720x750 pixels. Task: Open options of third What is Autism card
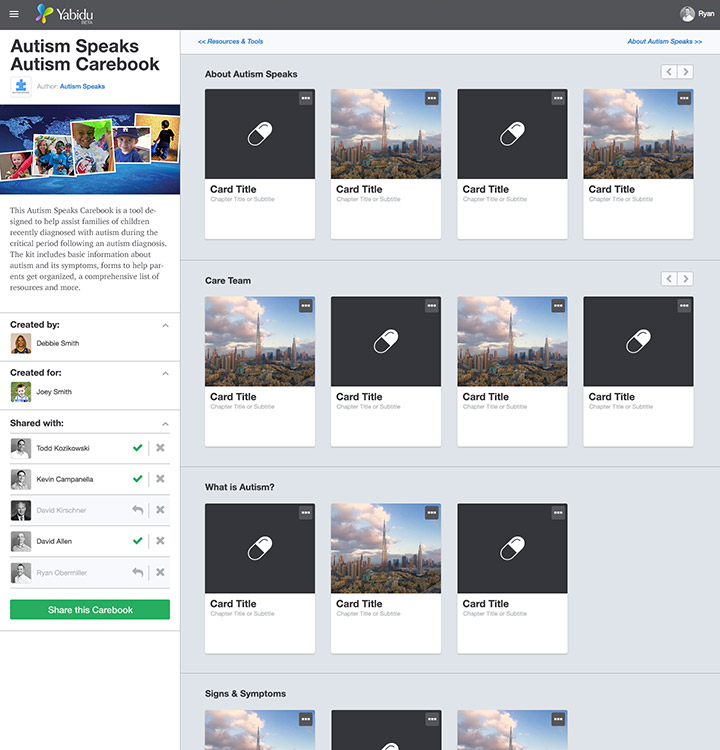point(558,513)
